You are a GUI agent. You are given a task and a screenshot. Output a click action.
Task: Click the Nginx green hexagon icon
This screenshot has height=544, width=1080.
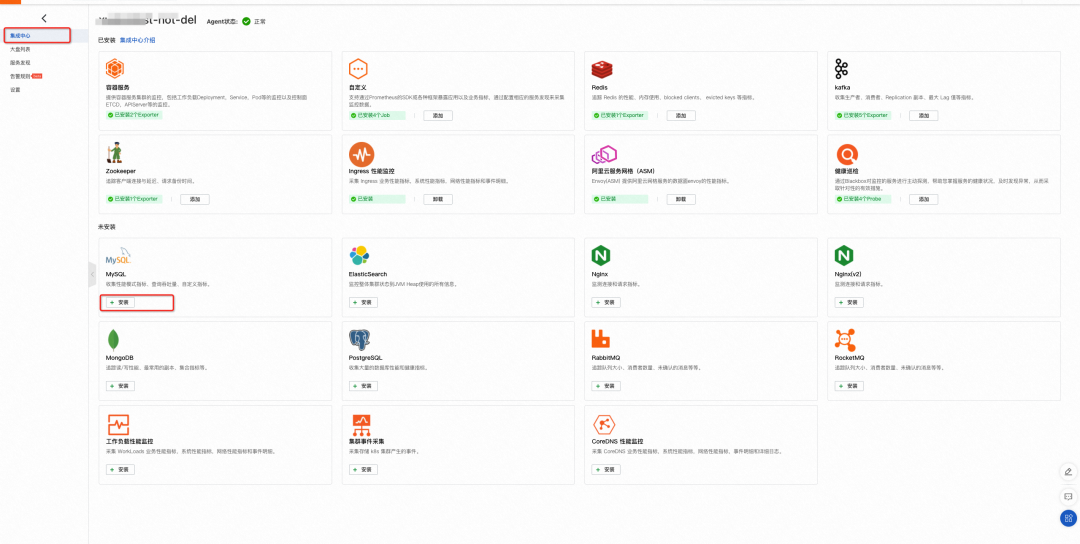(x=601, y=256)
